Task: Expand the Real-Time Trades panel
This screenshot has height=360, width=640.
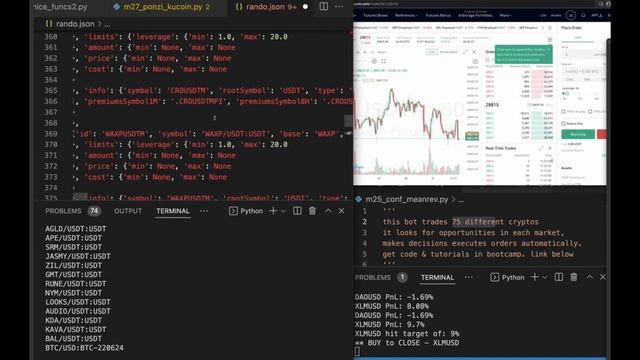Action: tap(541, 149)
